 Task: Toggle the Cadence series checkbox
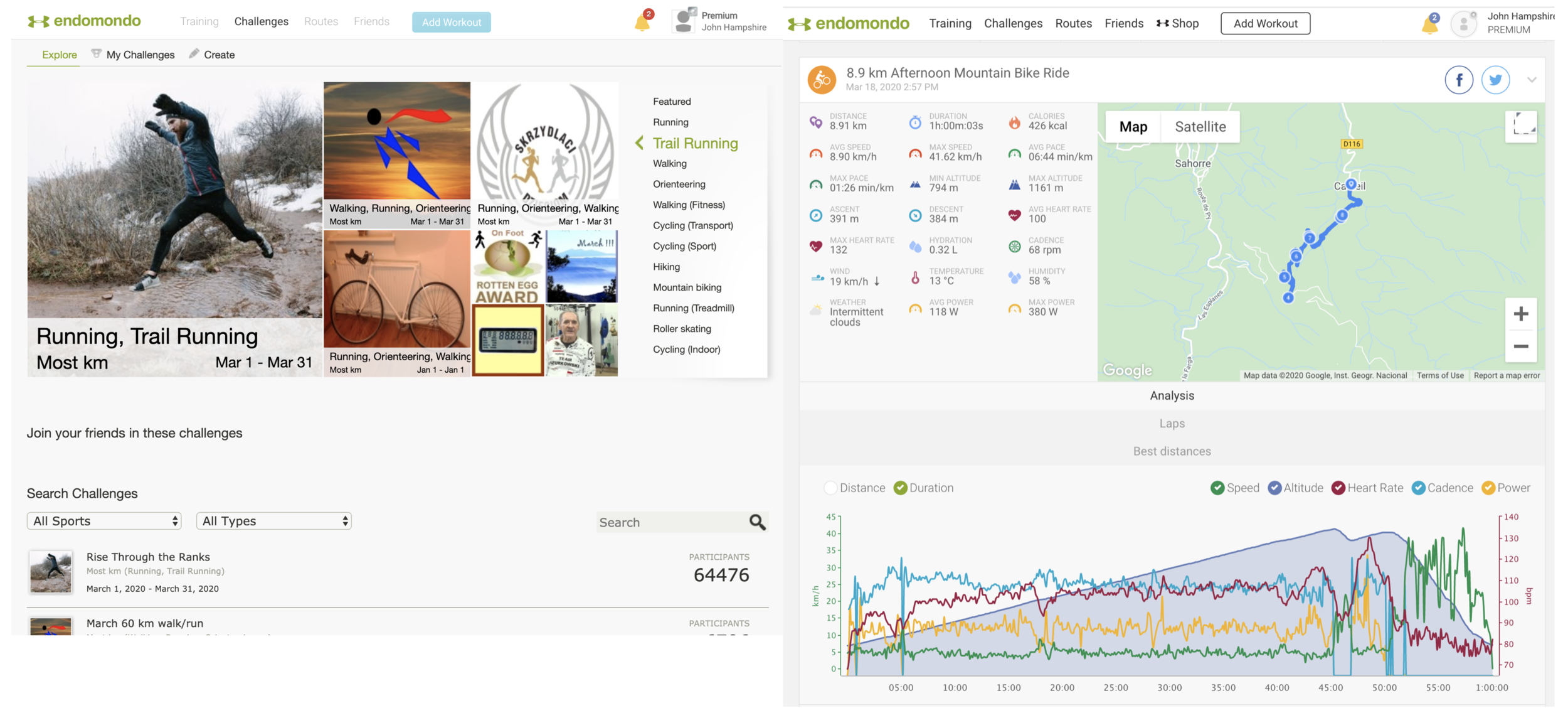1417,488
